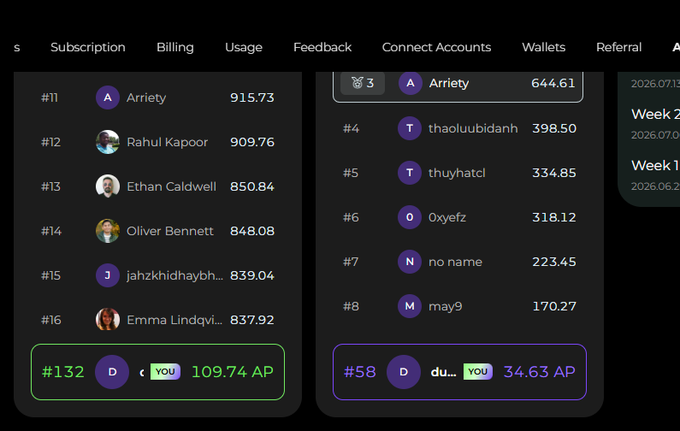Click the name thaoluubidanh
This screenshot has width=680, height=431.
tap(473, 128)
